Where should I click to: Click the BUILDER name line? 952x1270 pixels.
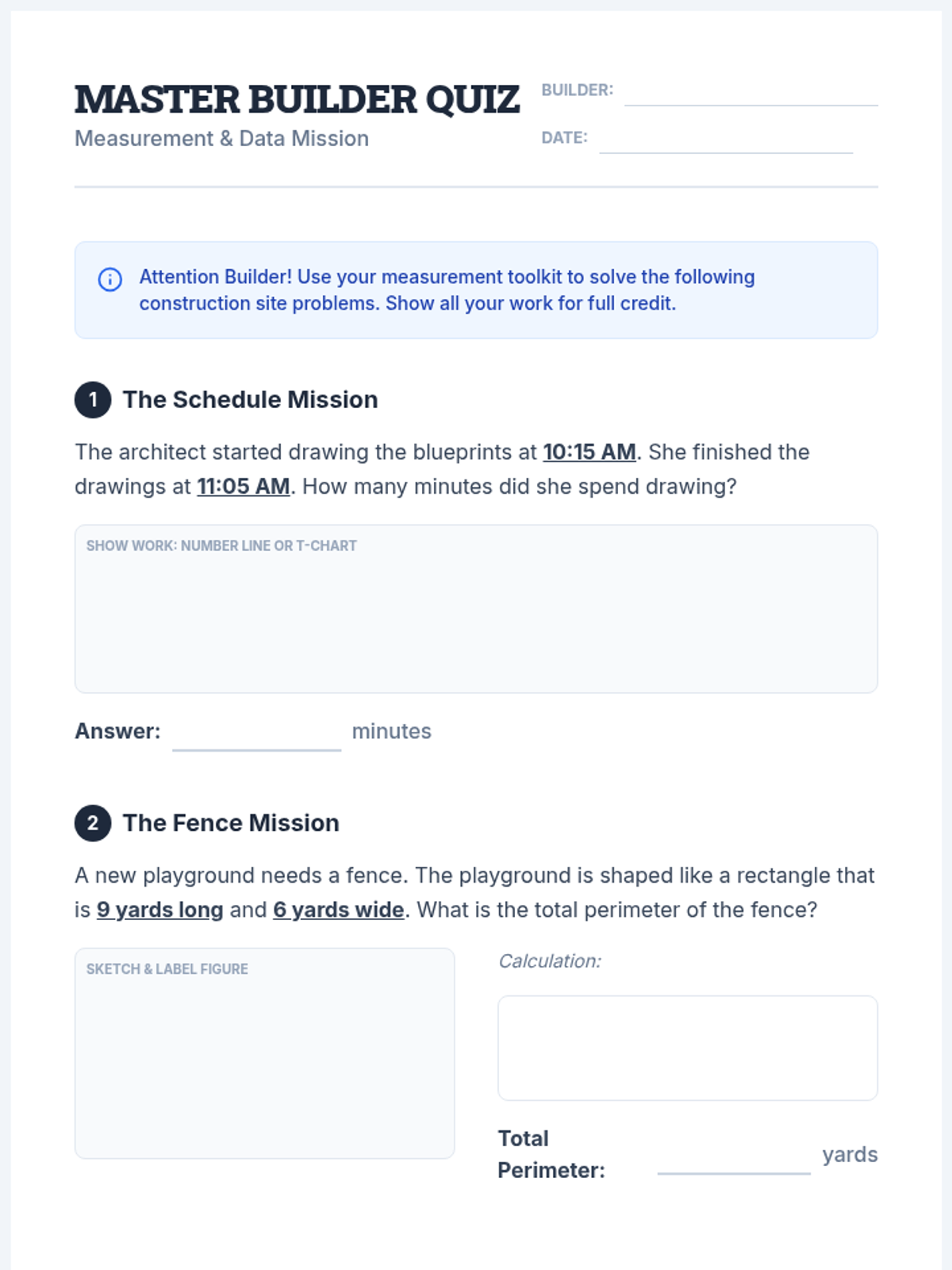tap(750, 95)
